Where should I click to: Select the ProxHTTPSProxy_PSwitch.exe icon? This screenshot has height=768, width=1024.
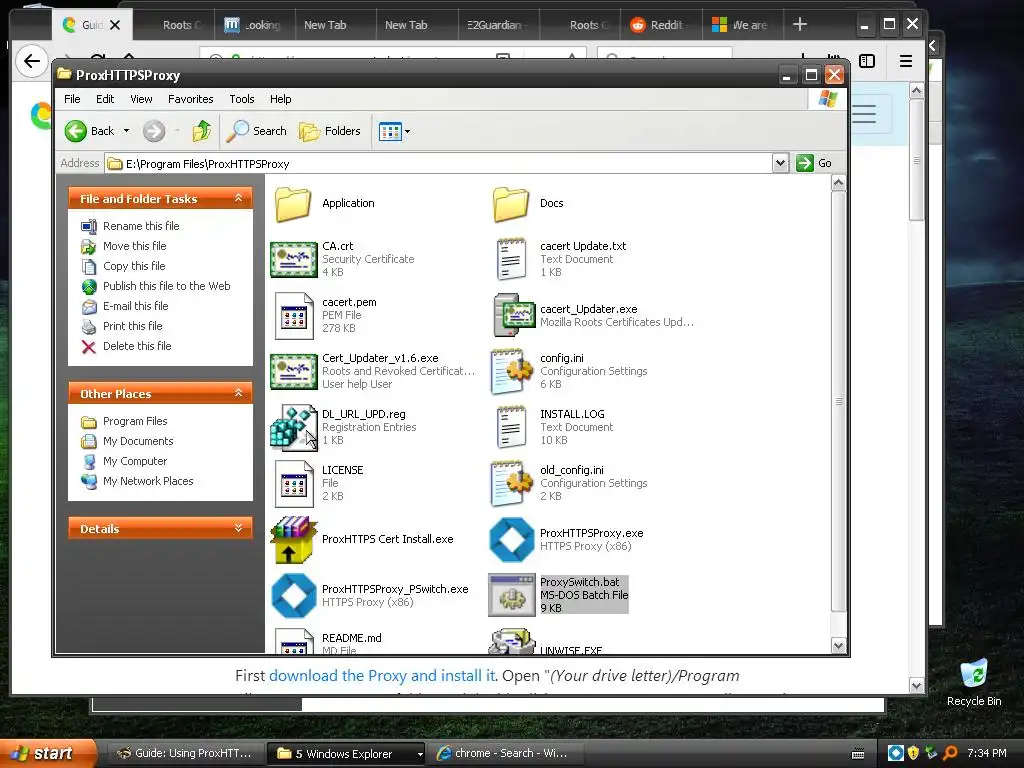pos(294,595)
